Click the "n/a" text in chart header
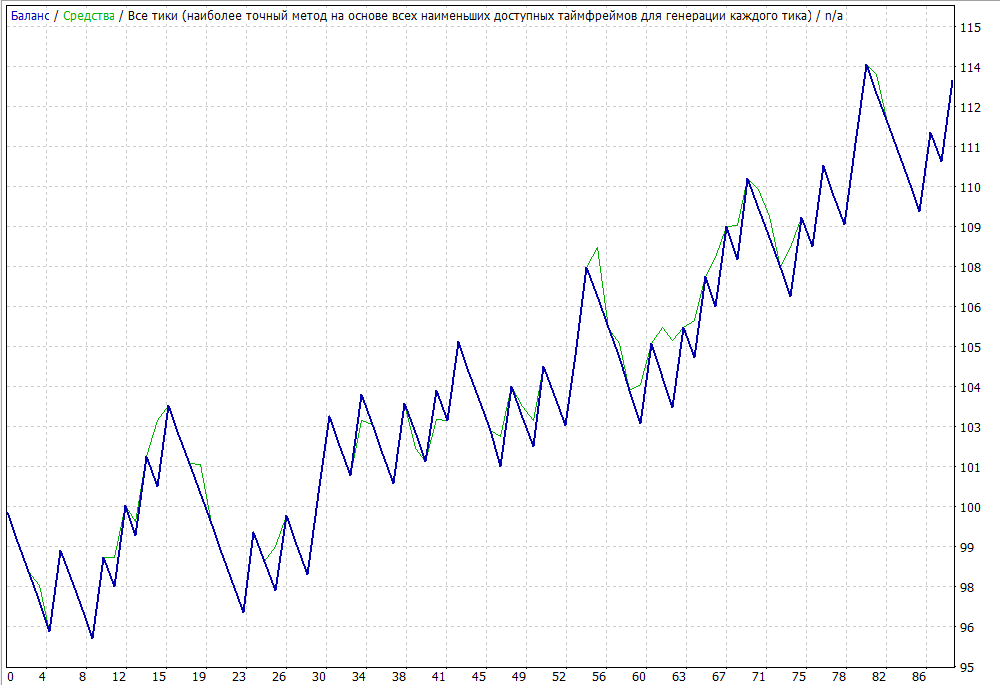This screenshot has height=685, width=1000. click(834, 16)
